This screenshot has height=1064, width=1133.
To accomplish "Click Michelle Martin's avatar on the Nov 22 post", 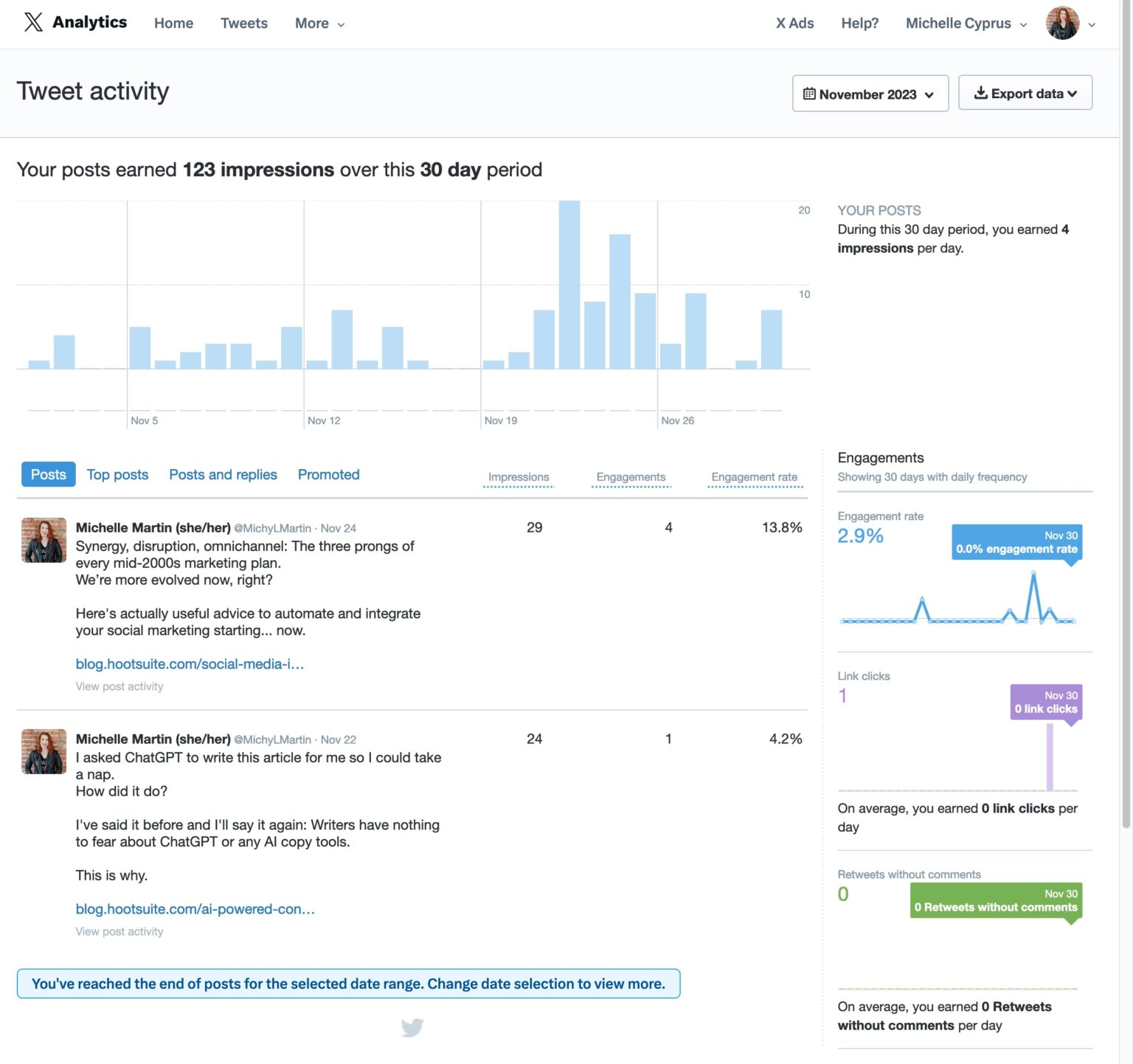I will [44, 751].
